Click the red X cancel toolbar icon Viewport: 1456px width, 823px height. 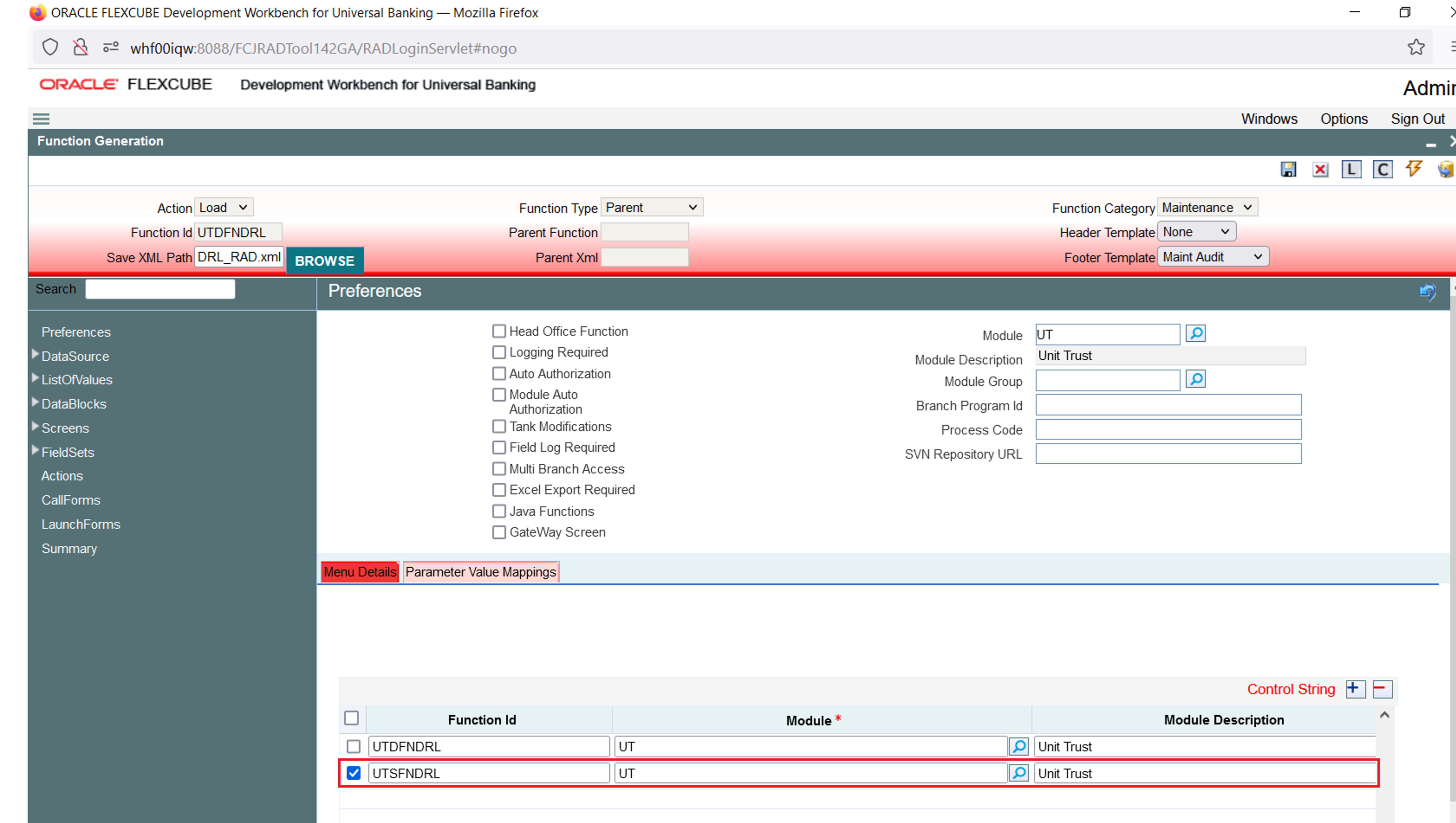(x=1320, y=169)
